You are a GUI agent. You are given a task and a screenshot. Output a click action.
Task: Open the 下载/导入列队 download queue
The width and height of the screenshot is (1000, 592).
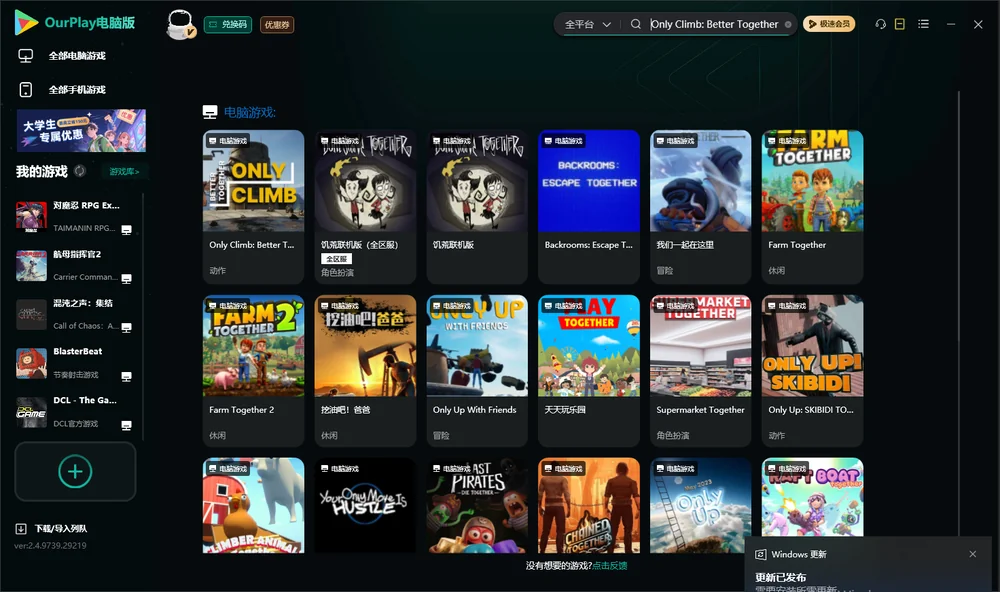[x=61, y=529]
